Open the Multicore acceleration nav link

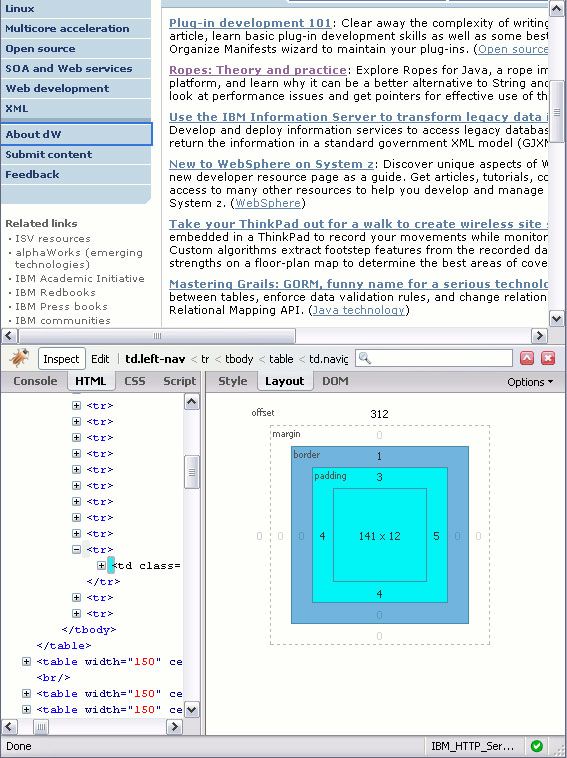click(x=67, y=29)
